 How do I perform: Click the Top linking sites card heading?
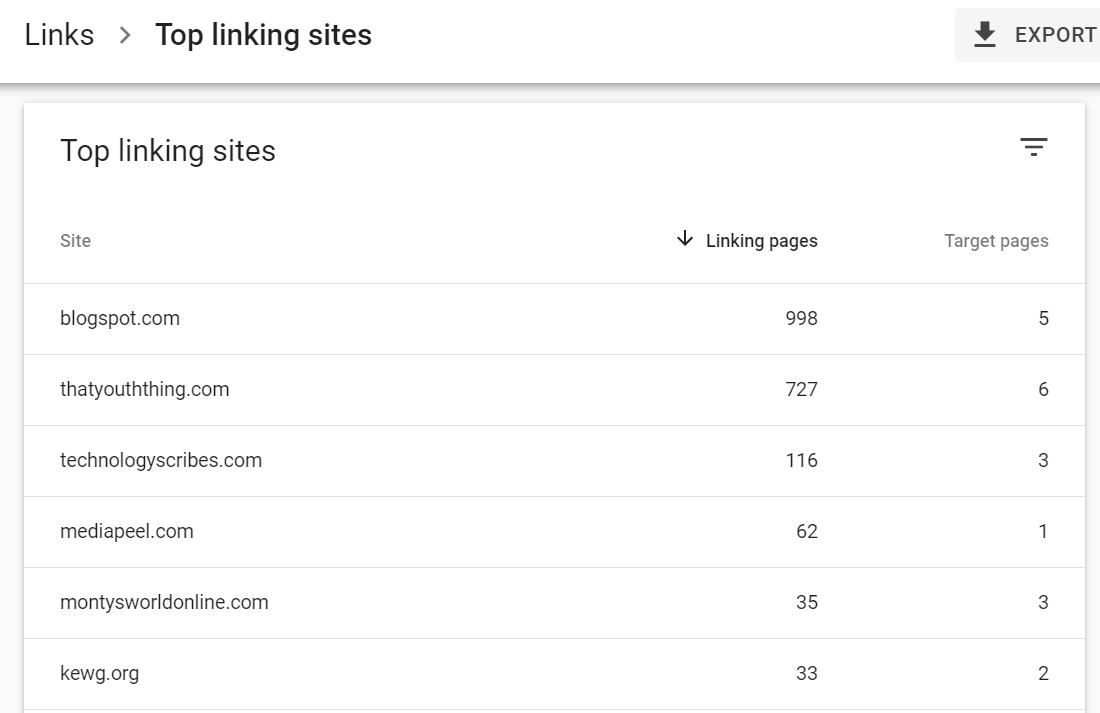click(168, 151)
